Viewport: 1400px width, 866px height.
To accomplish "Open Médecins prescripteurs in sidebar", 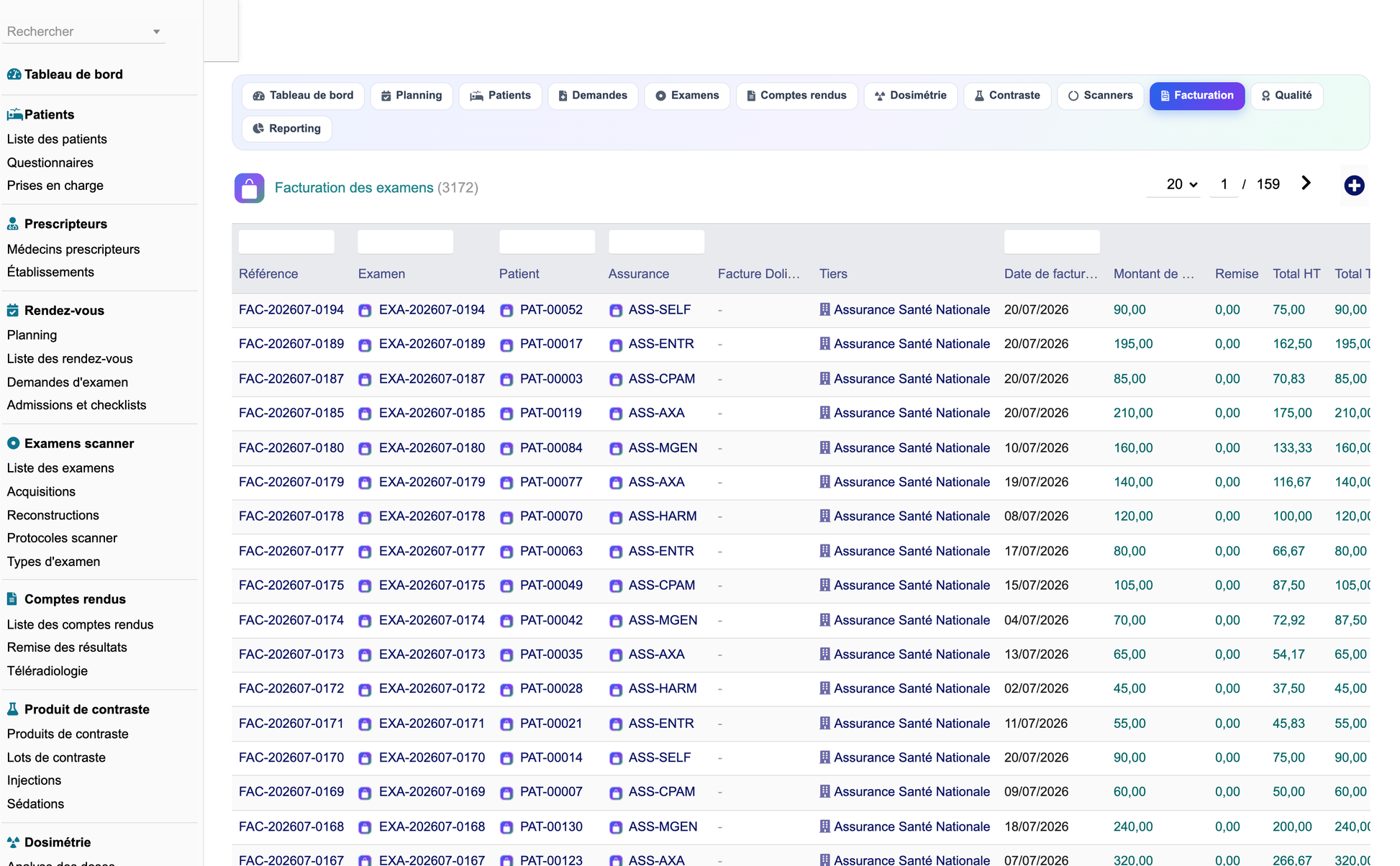I will pyautogui.click(x=73, y=249).
